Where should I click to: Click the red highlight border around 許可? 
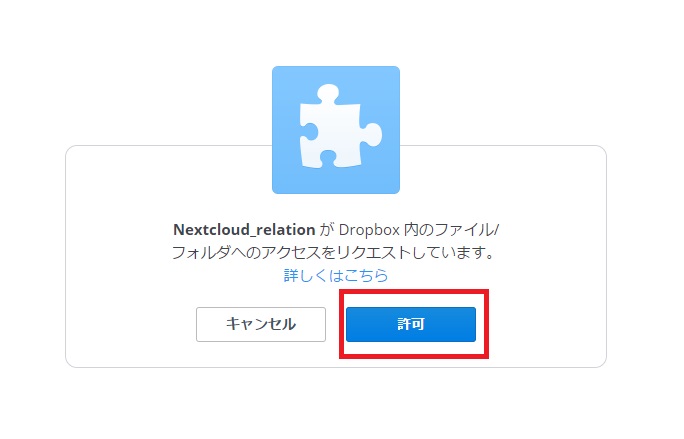pyautogui.click(x=414, y=292)
